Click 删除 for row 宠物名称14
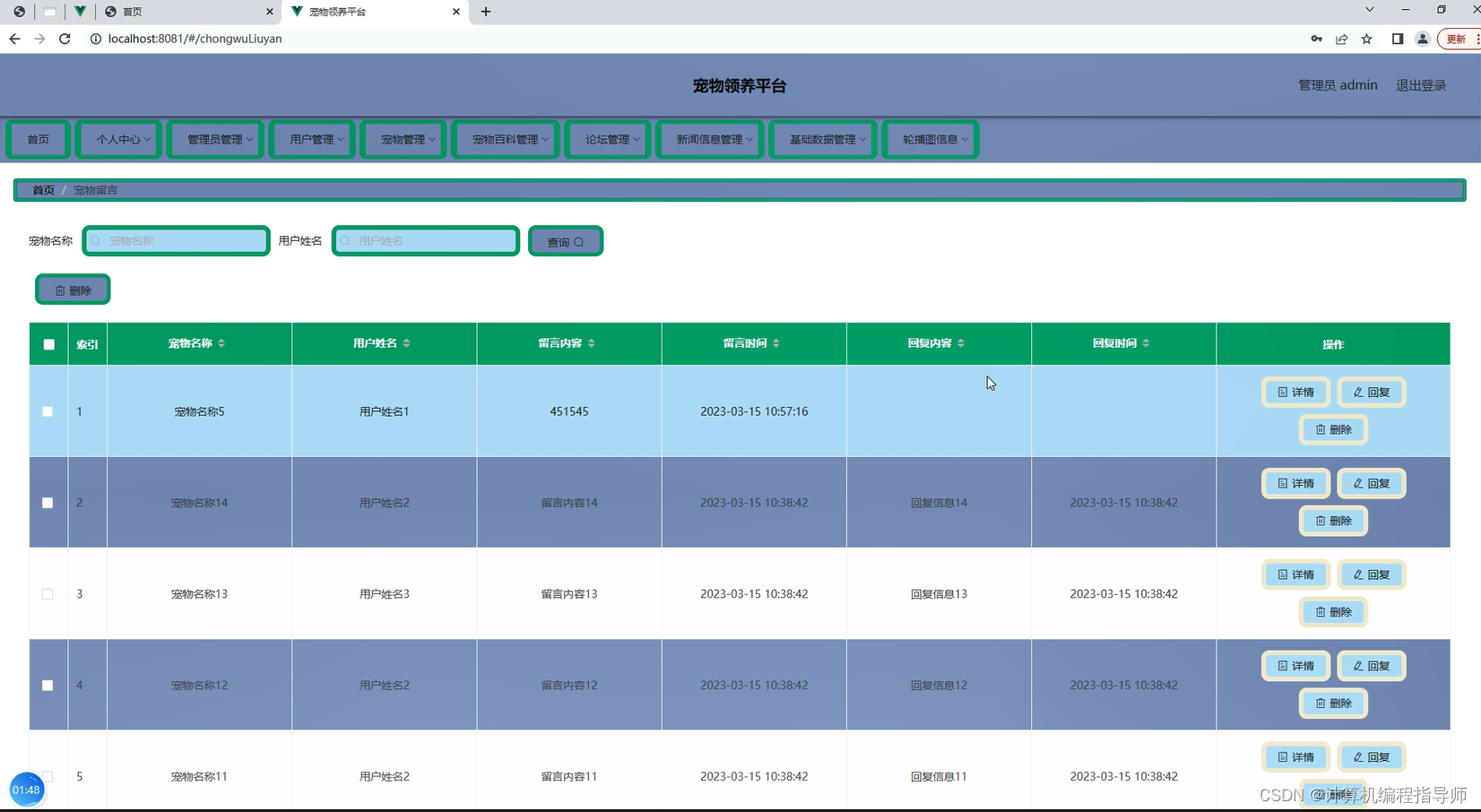Viewport: 1481px width, 812px height. [1334, 522]
